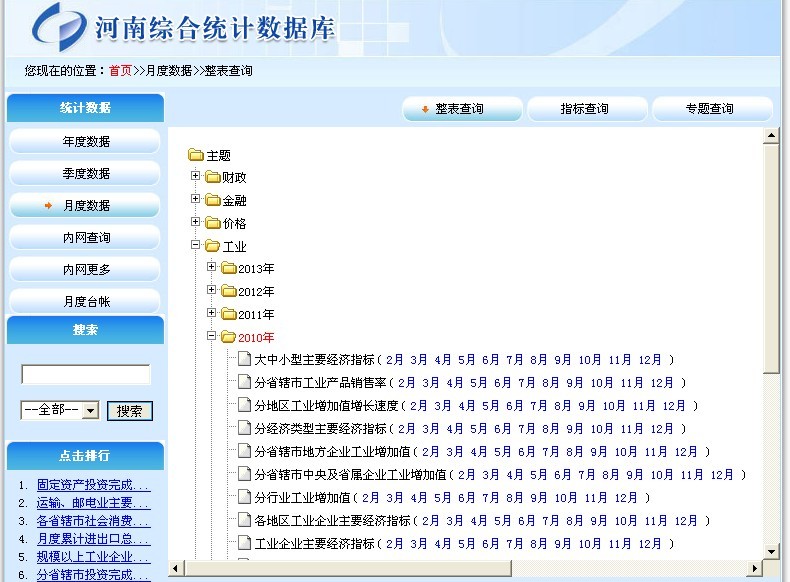
Task: Open 固定资产投资完成 ranking link
Action: point(92,484)
